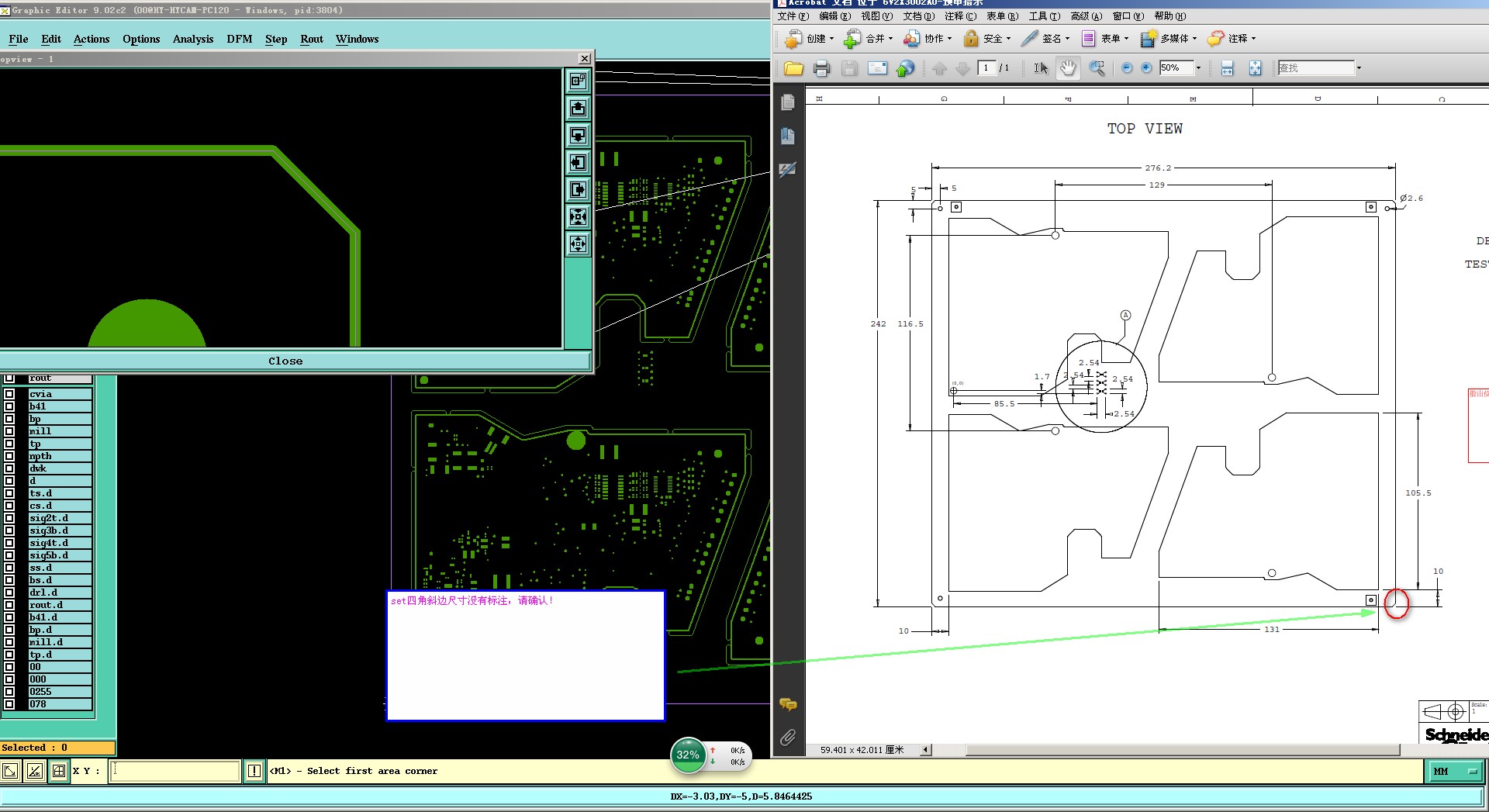Open the Actions menu in Graphic Editor
The height and width of the screenshot is (812, 1489).
pyautogui.click(x=92, y=39)
